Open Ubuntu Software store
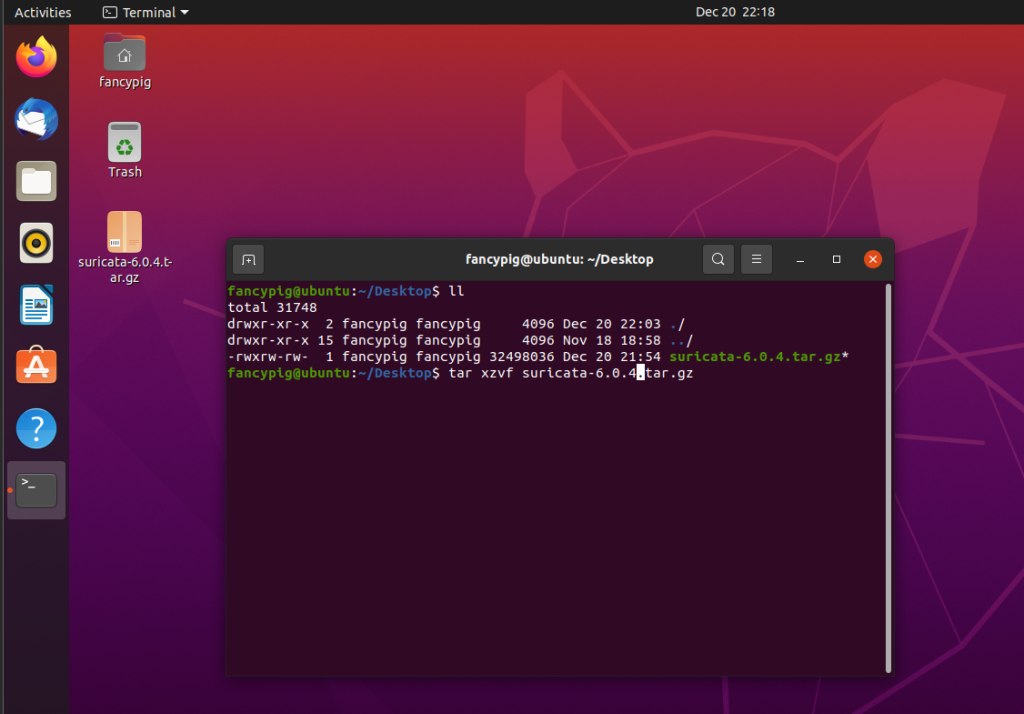 click(37, 366)
